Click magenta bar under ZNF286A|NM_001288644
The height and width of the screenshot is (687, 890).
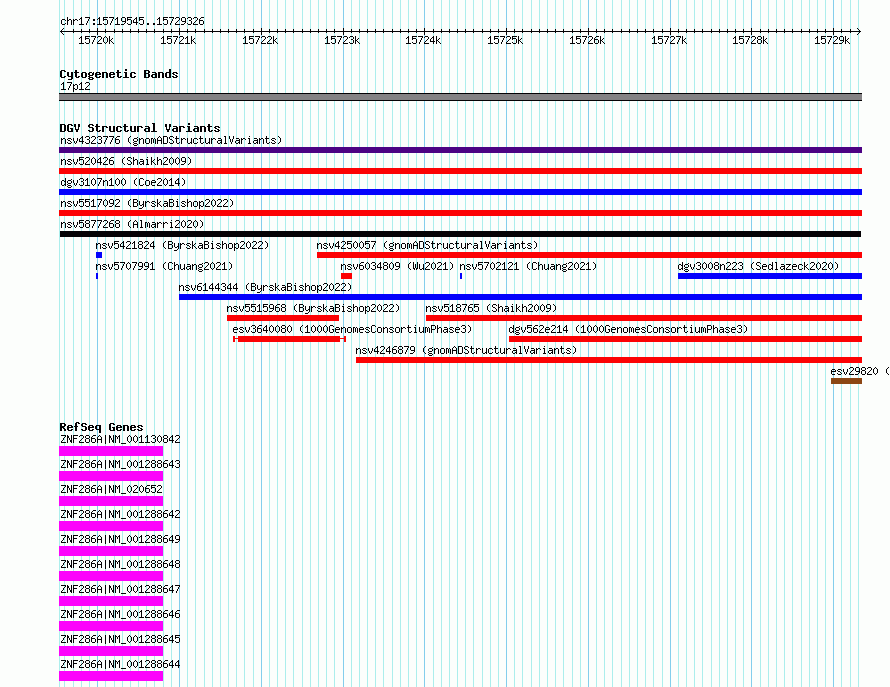tap(111, 676)
